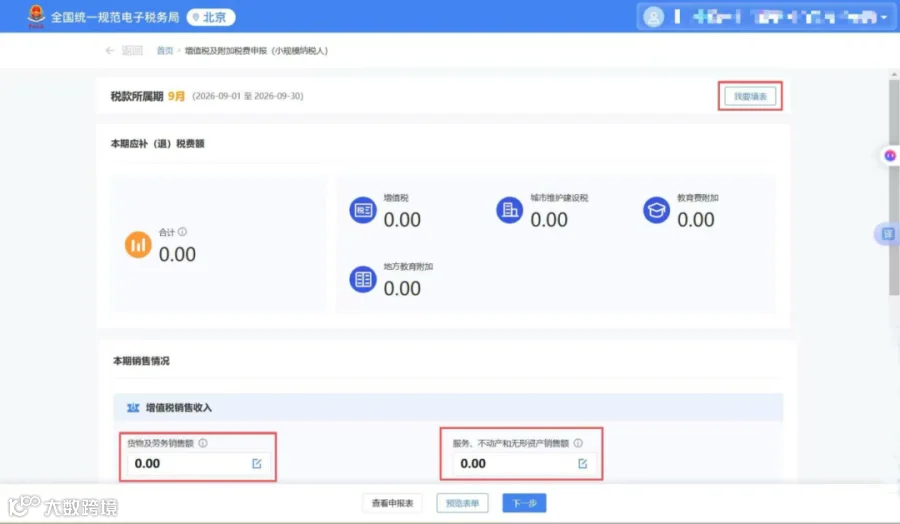
Task: Click the vertical page scrollbar
Action: pyautogui.click(x=894, y=187)
